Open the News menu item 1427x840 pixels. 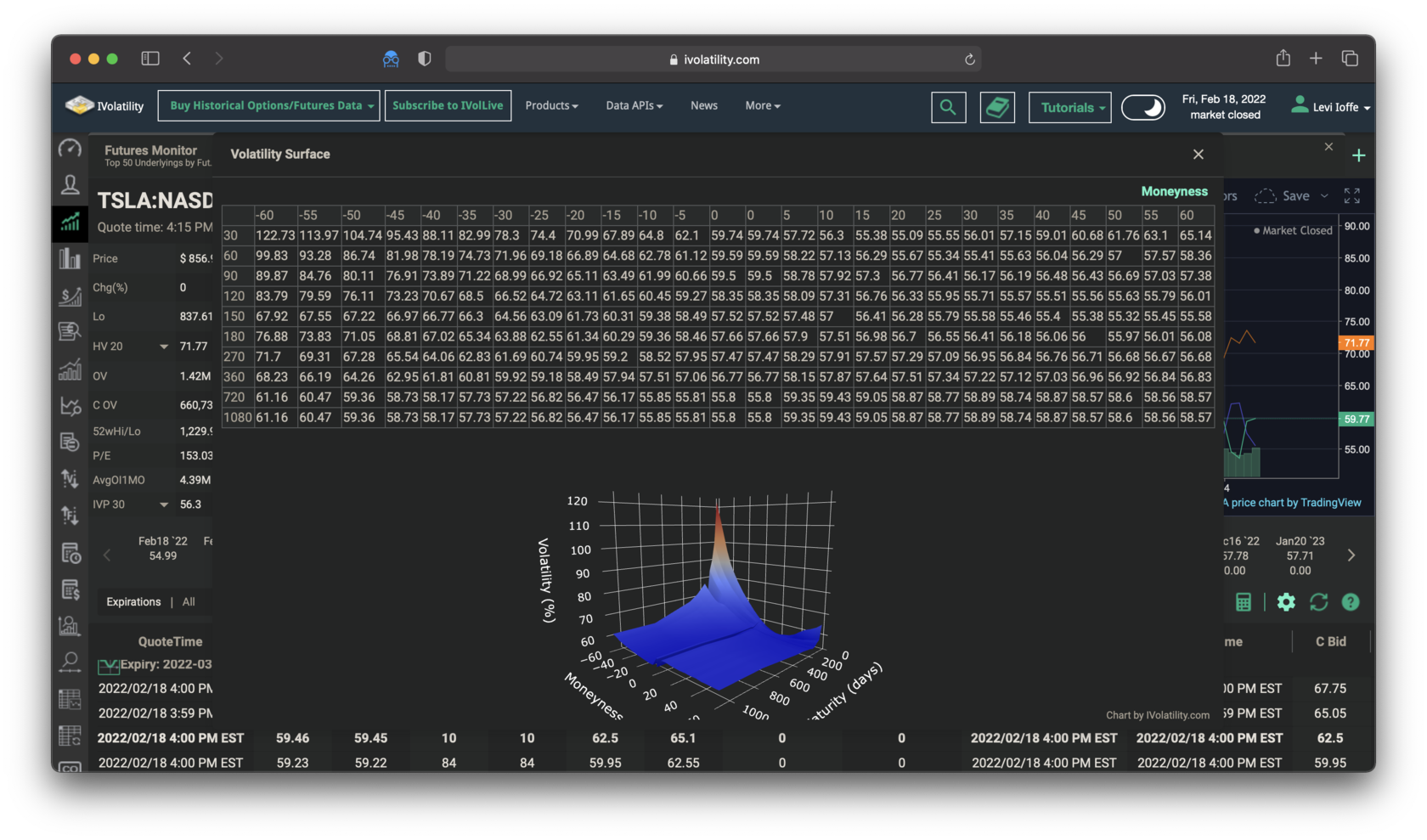(703, 106)
